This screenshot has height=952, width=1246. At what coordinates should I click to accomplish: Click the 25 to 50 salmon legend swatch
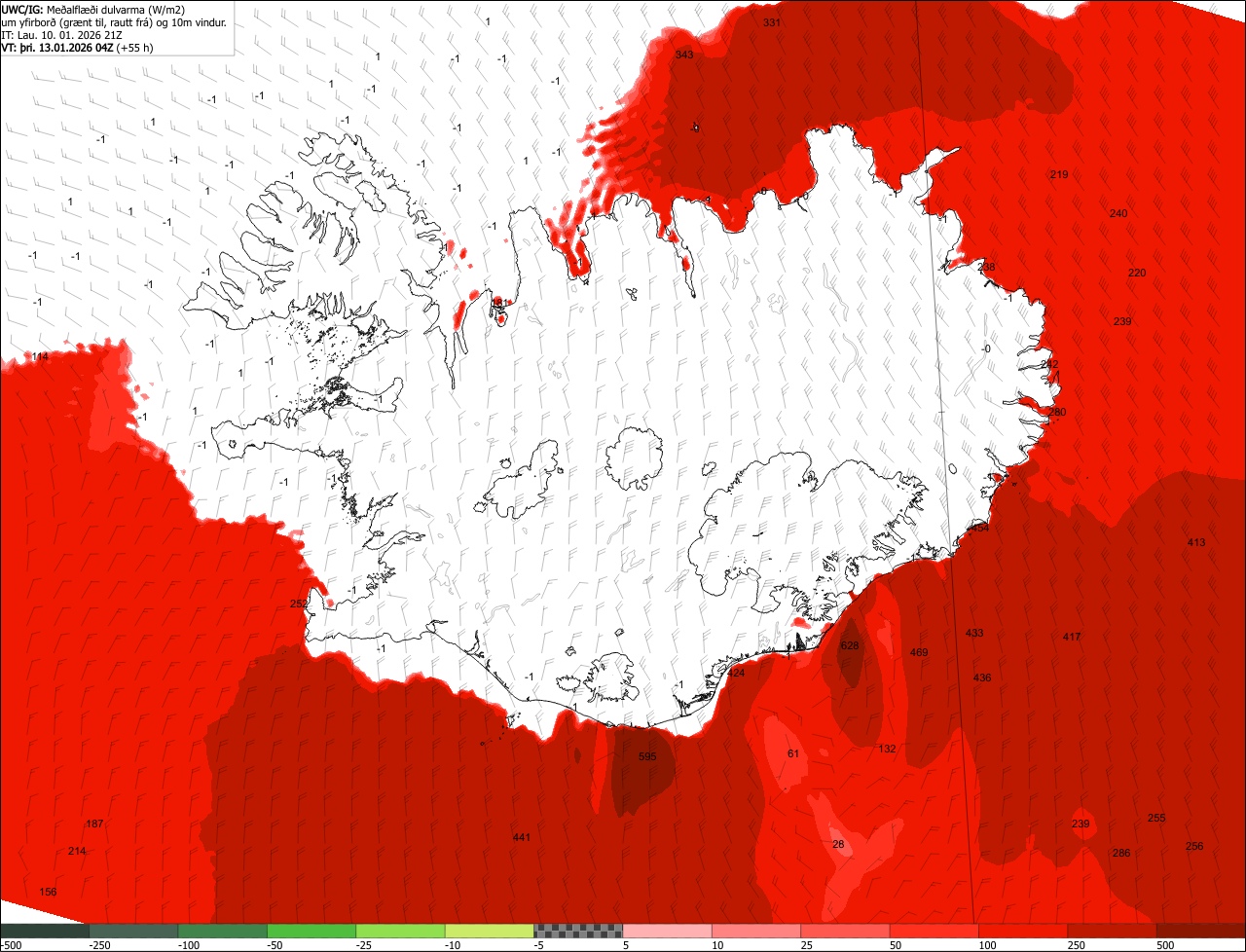pyautogui.click(x=846, y=931)
